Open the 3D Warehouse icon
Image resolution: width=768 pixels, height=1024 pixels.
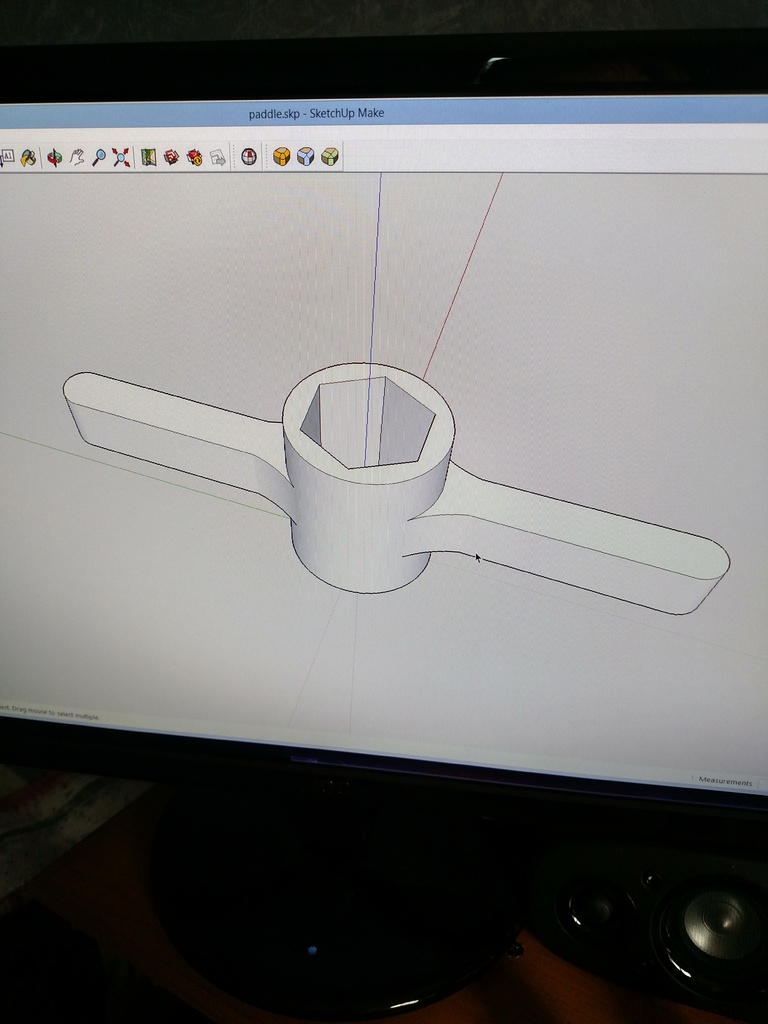point(171,157)
